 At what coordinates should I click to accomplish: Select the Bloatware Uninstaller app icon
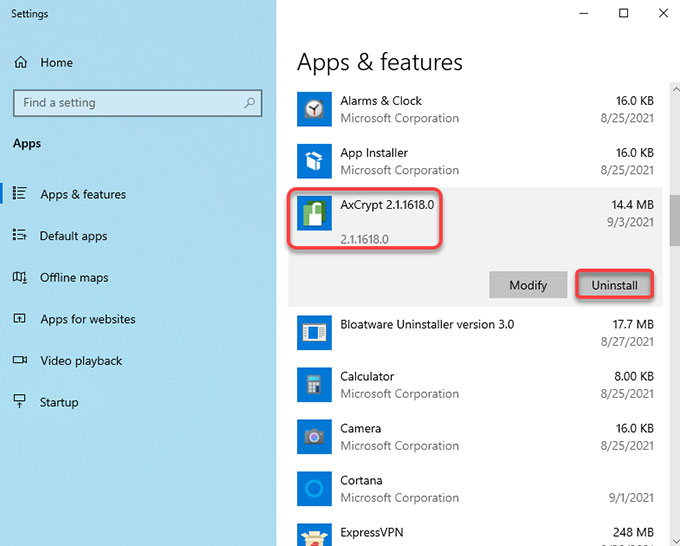pyautogui.click(x=314, y=333)
